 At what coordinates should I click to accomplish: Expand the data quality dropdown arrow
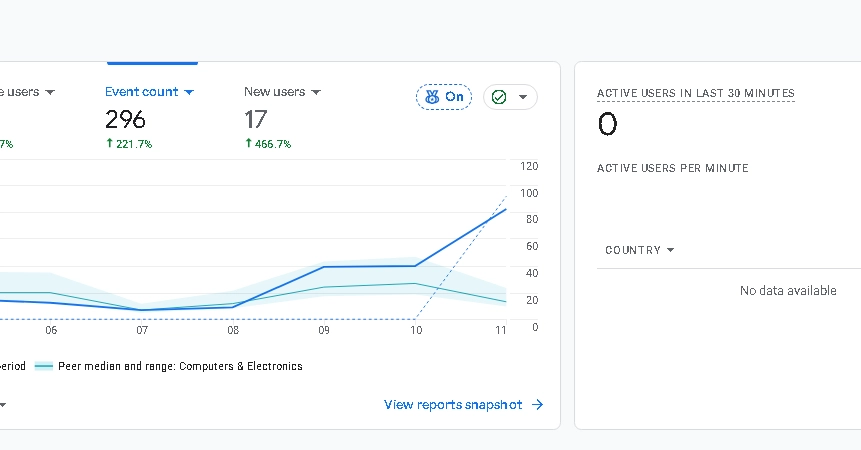523,97
